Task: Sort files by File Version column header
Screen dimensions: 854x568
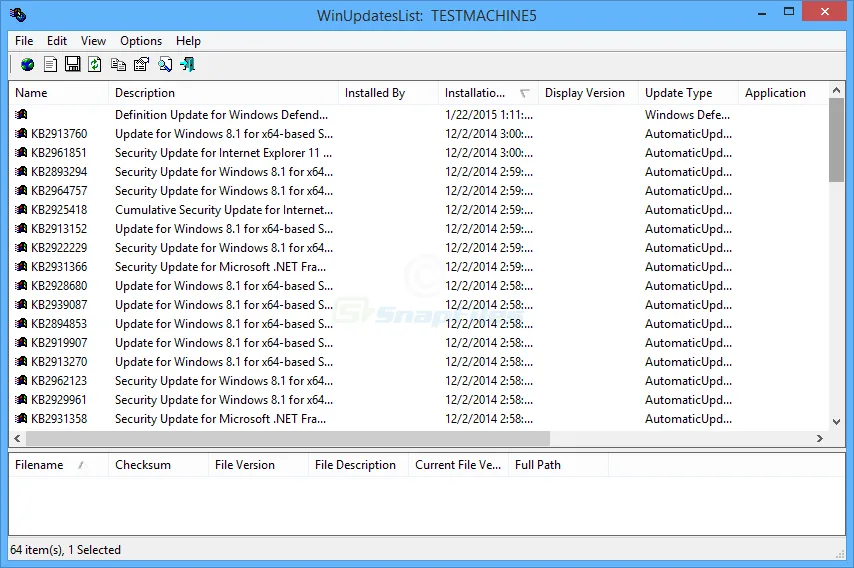Action: pos(258,465)
